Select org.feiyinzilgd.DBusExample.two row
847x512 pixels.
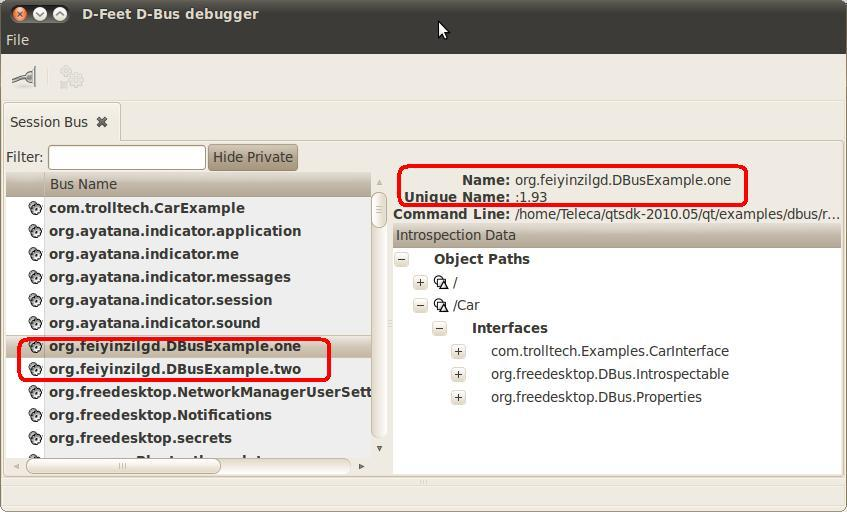188,369
